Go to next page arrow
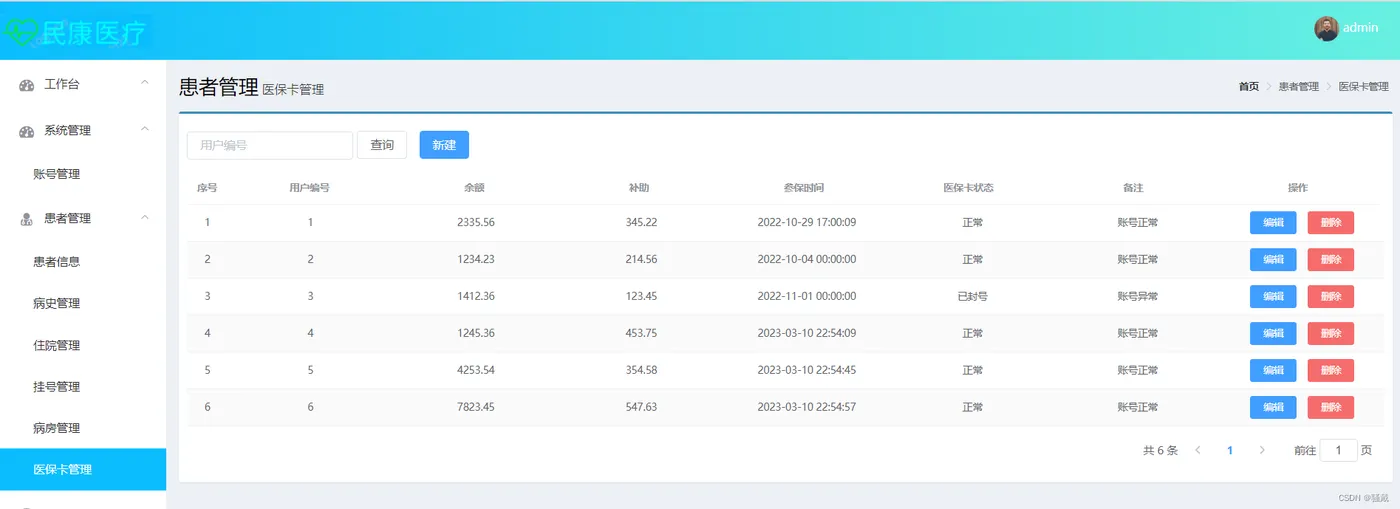The height and width of the screenshot is (509, 1400). pos(1262,450)
